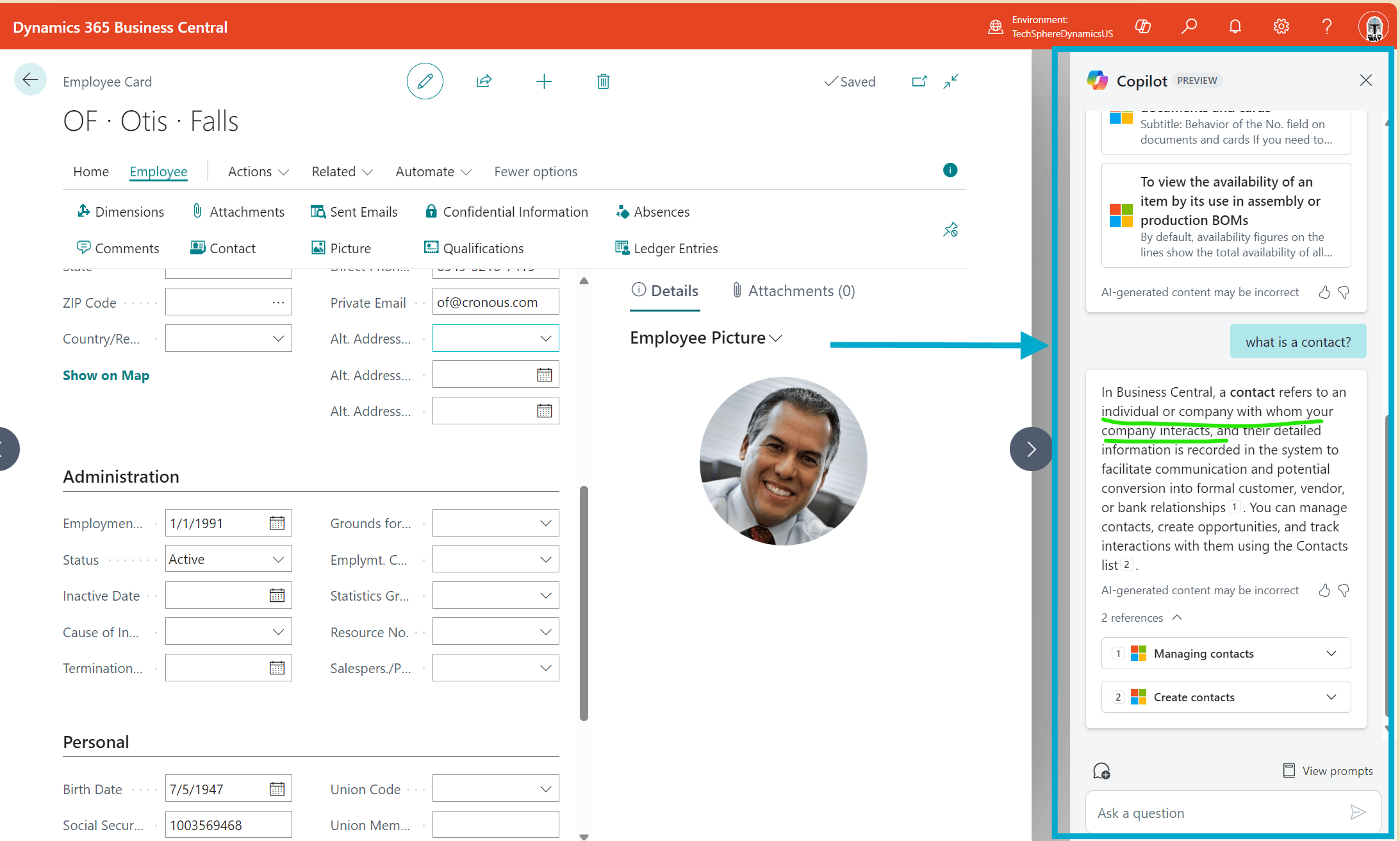Click the Show on Map link
This screenshot has width=1400, height=841.
click(x=106, y=376)
